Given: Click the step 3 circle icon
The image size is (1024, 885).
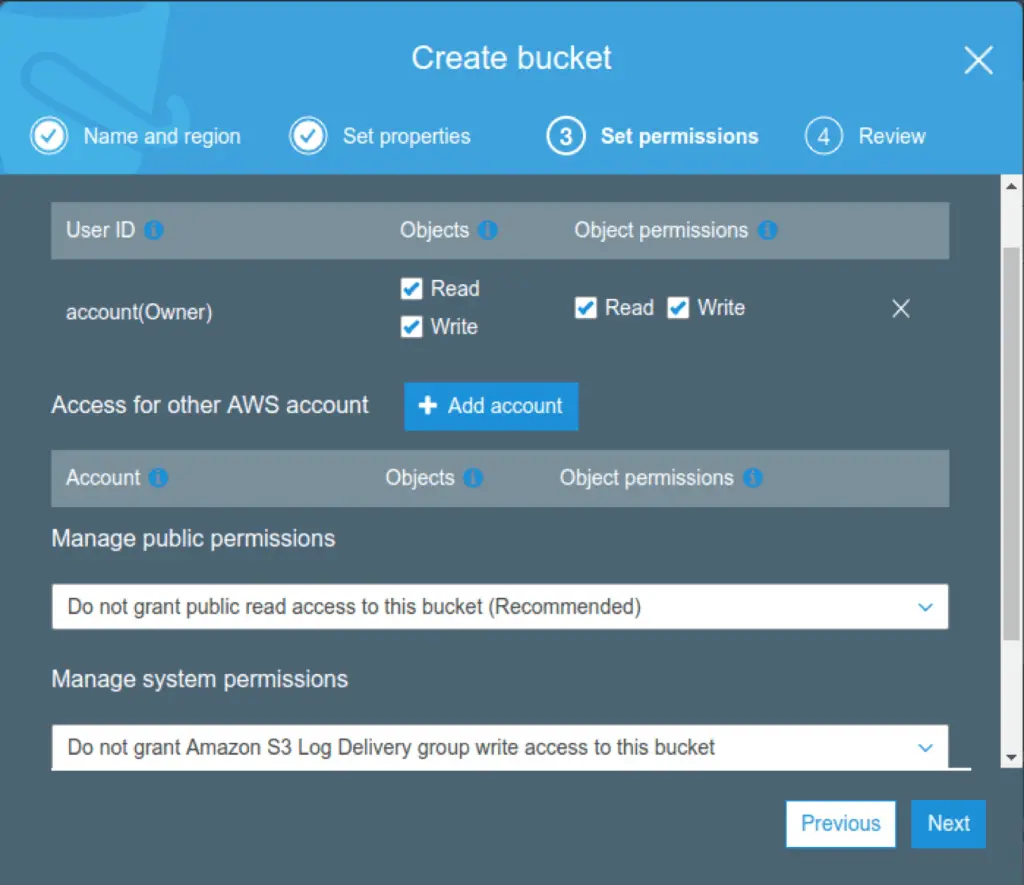Looking at the screenshot, I should click(x=566, y=136).
